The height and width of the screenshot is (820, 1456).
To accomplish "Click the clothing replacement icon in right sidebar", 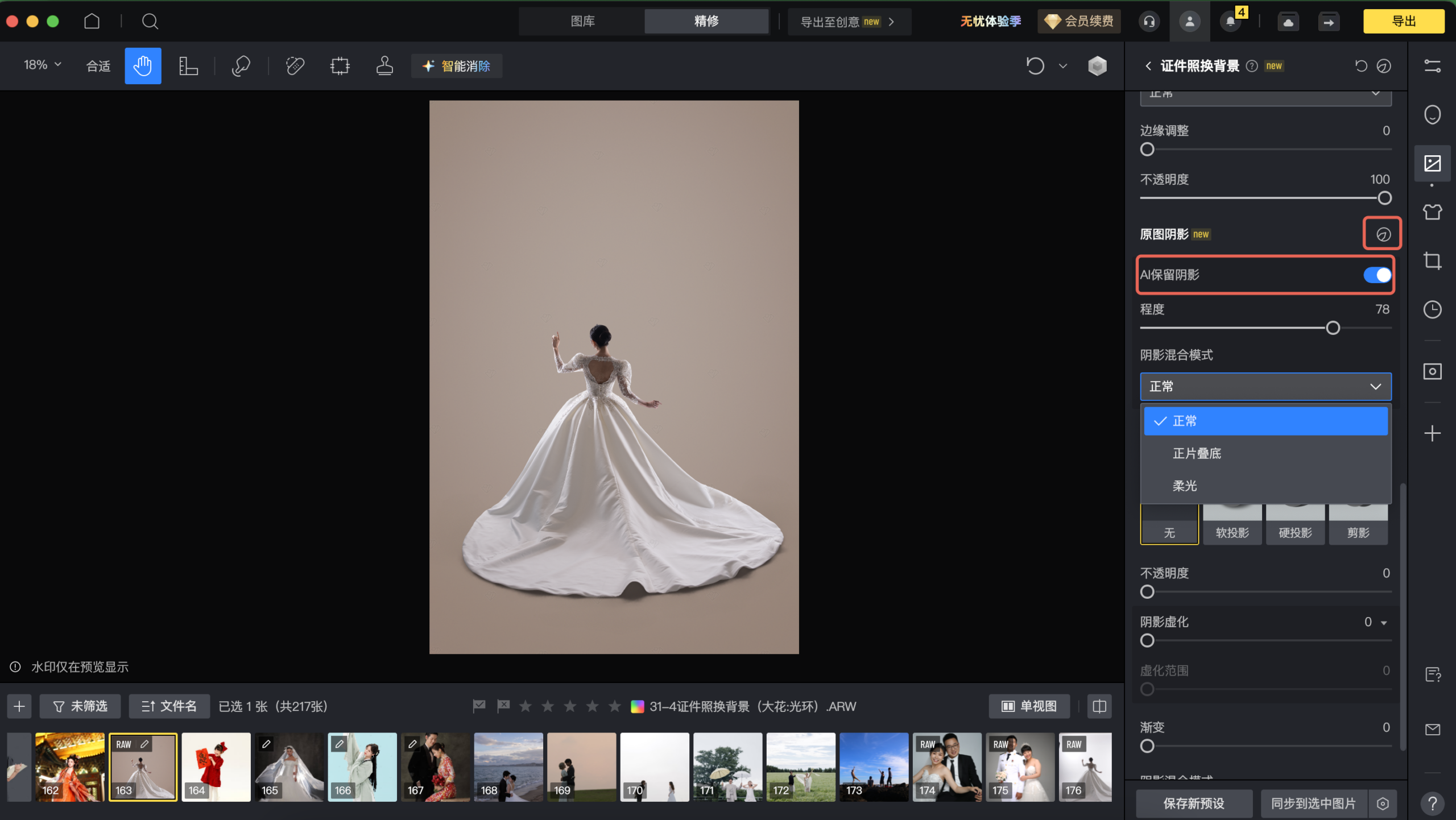I will point(1432,212).
